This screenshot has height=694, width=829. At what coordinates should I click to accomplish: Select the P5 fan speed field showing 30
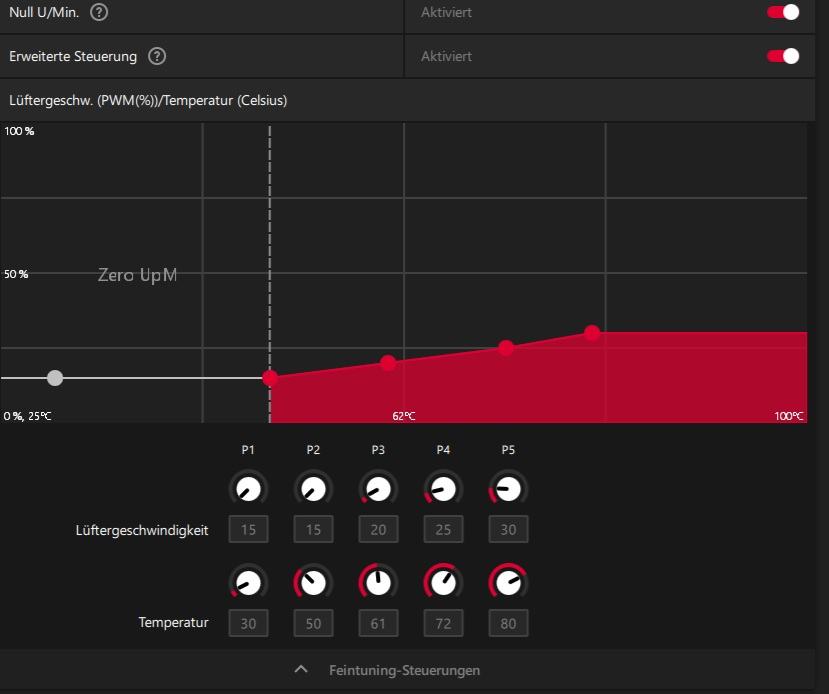coord(508,529)
